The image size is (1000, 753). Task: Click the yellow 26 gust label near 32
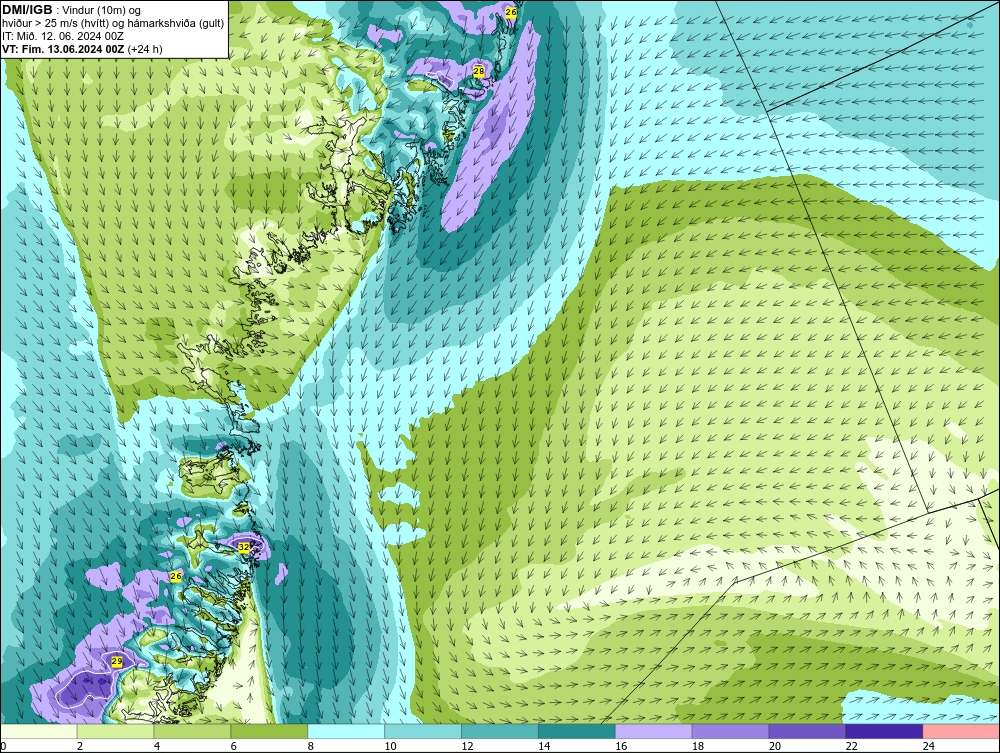[176, 576]
